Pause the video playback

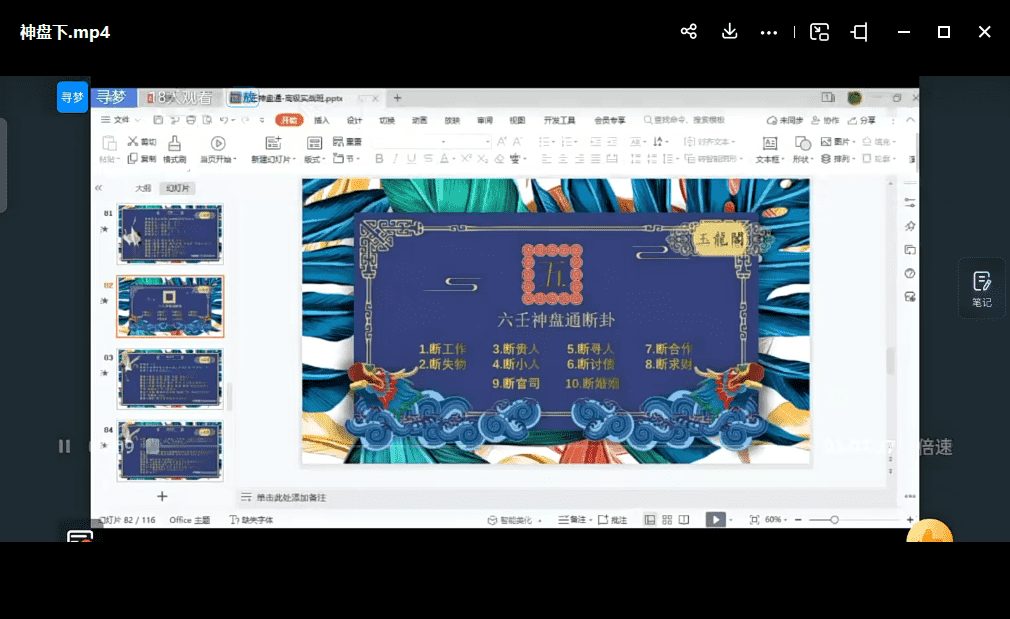click(64, 446)
